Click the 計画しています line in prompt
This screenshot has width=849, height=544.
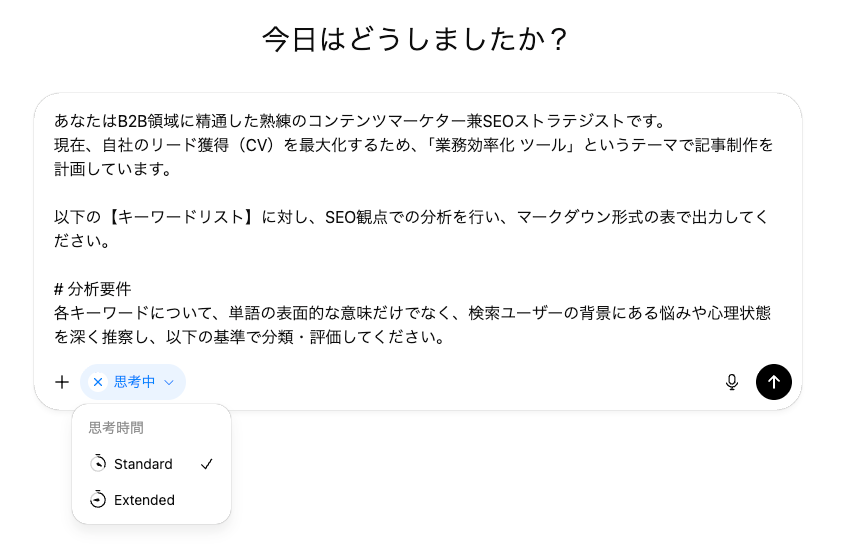click(112, 170)
